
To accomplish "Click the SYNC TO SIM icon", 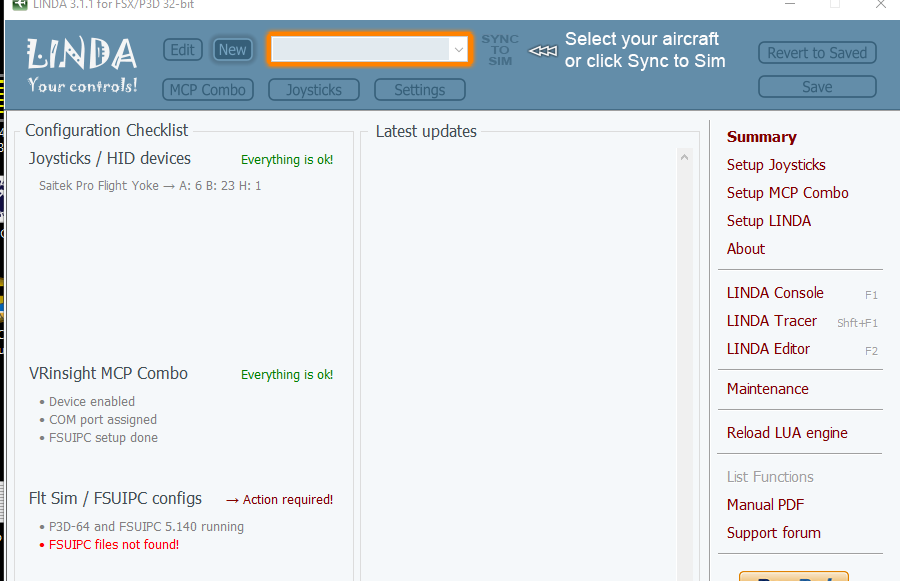I will [500, 50].
